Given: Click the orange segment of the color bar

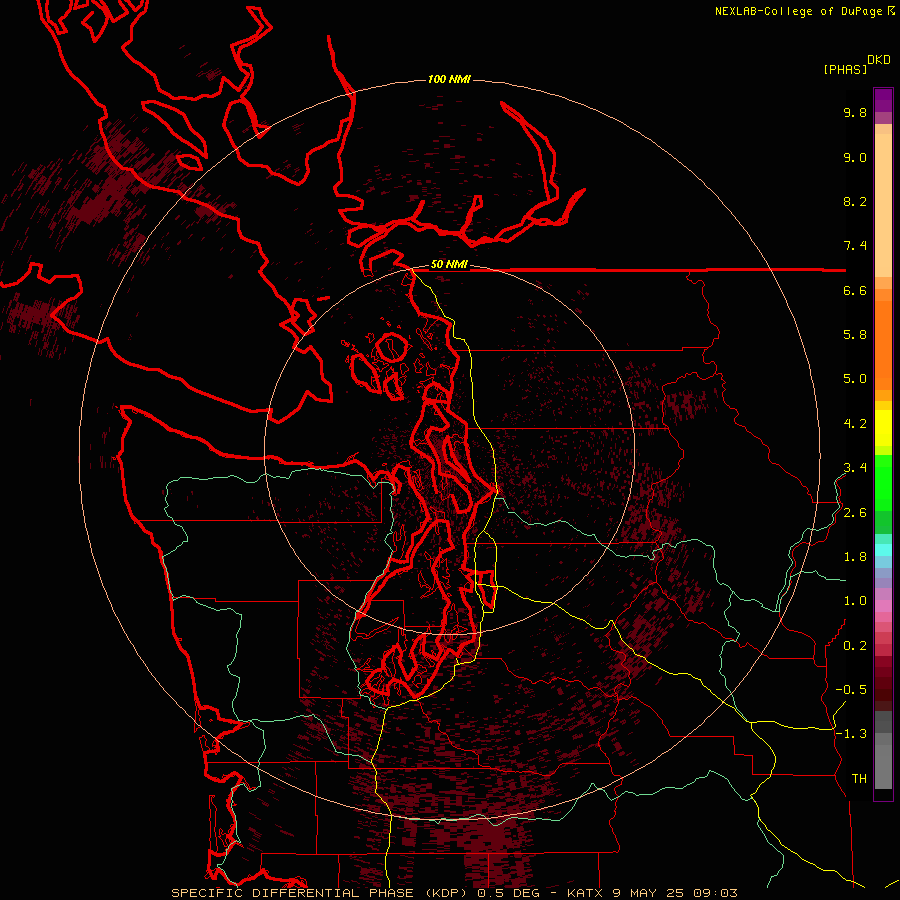Looking at the screenshot, I should (883, 344).
